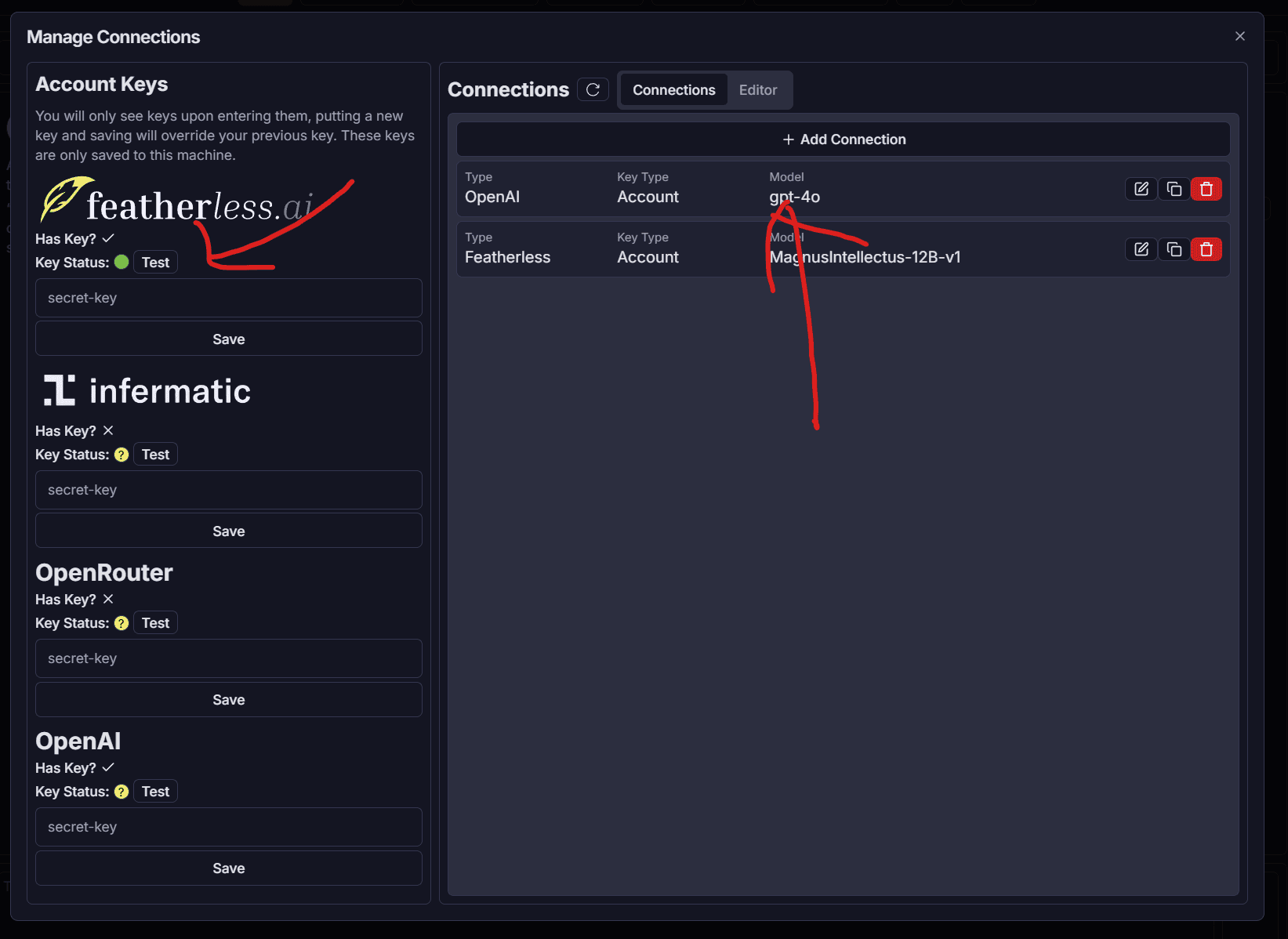This screenshot has width=1288, height=939.
Task: Save the featherless.ai secret key
Action: point(229,339)
